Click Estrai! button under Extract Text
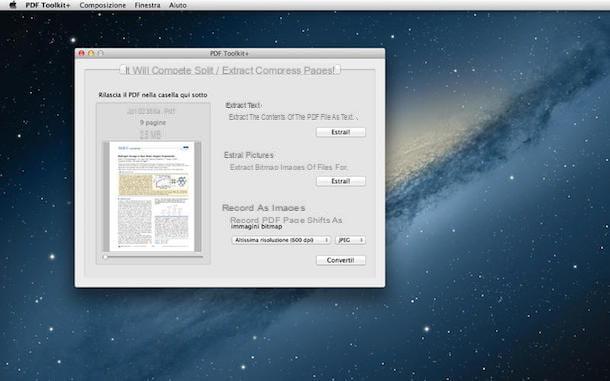Screen dimensions: 610x381 tap(341, 132)
